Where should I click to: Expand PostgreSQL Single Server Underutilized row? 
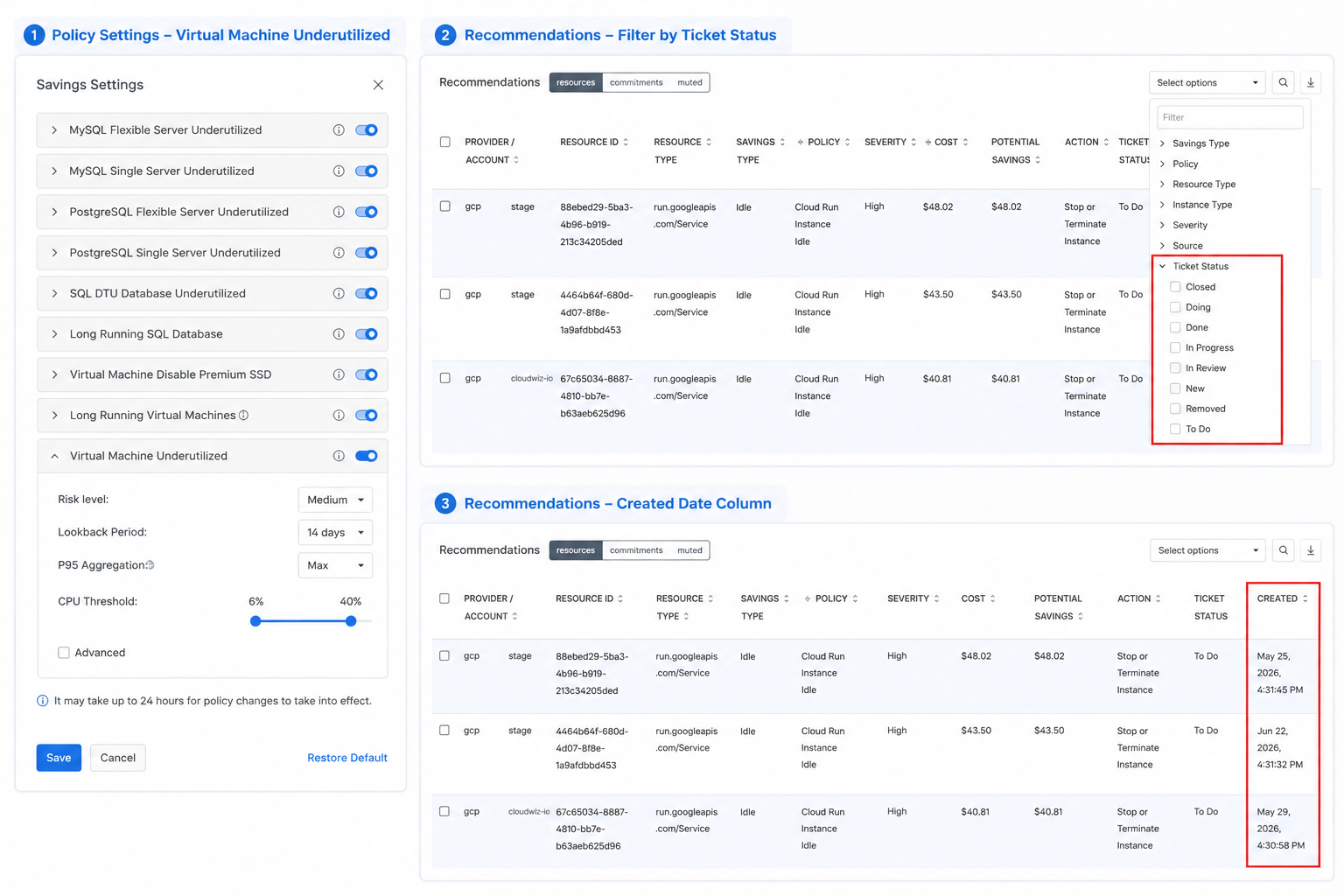(54, 253)
